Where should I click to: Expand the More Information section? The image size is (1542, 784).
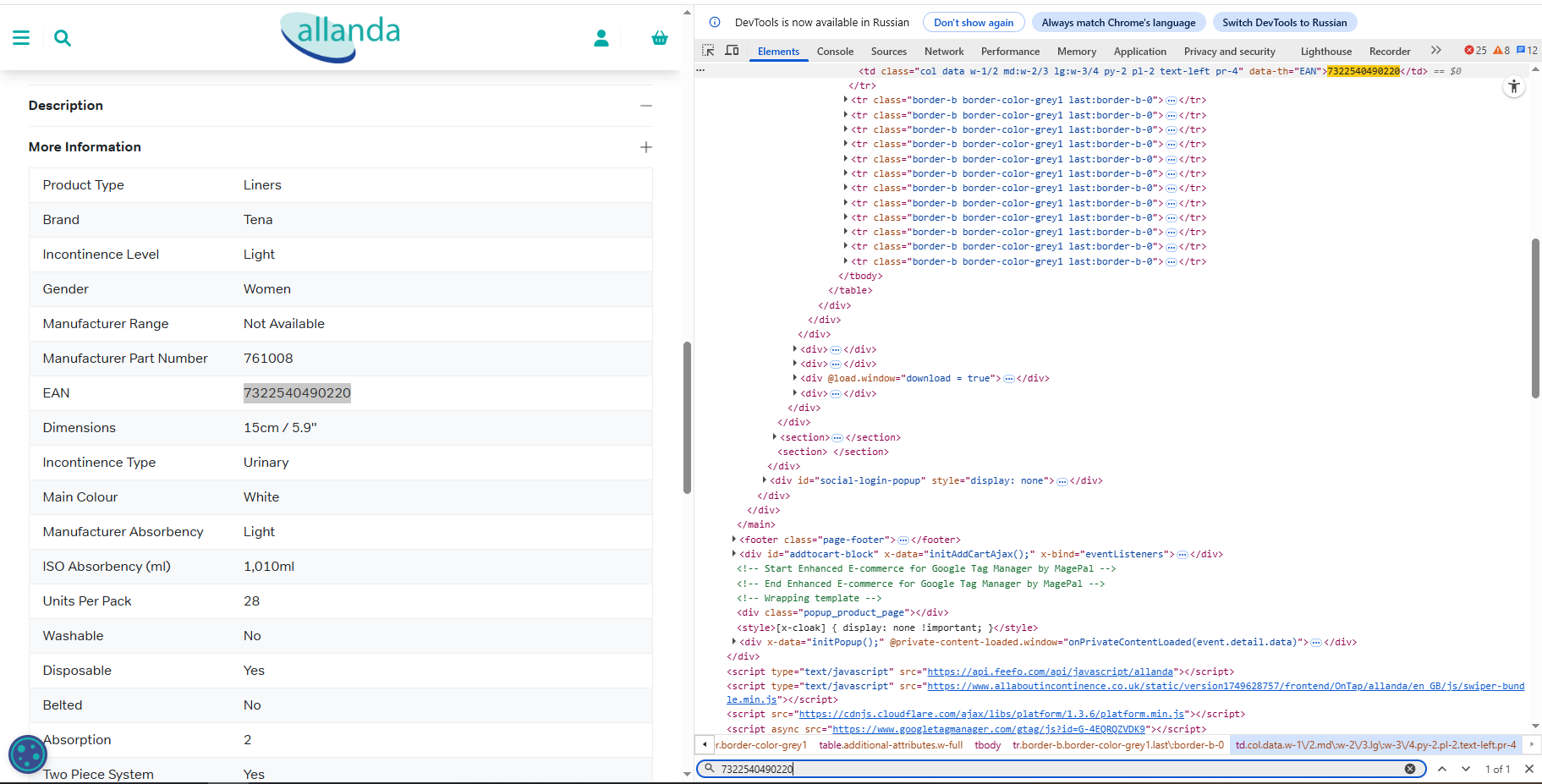point(646,147)
